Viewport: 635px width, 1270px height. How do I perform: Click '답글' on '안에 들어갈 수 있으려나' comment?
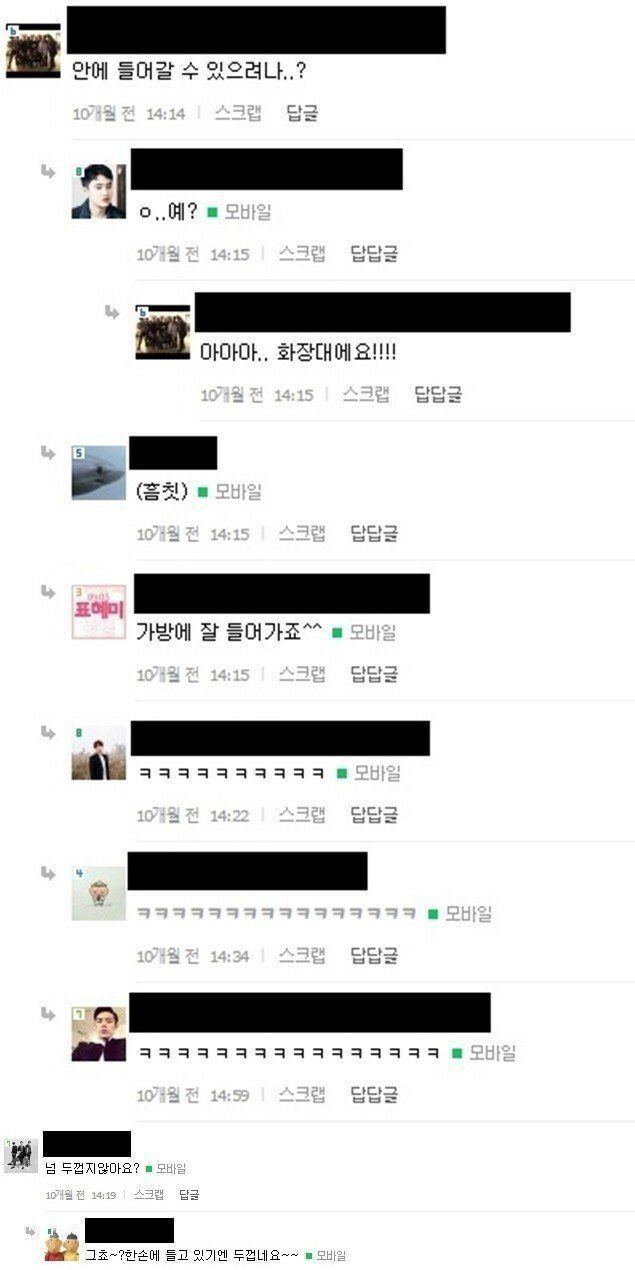coord(302,113)
